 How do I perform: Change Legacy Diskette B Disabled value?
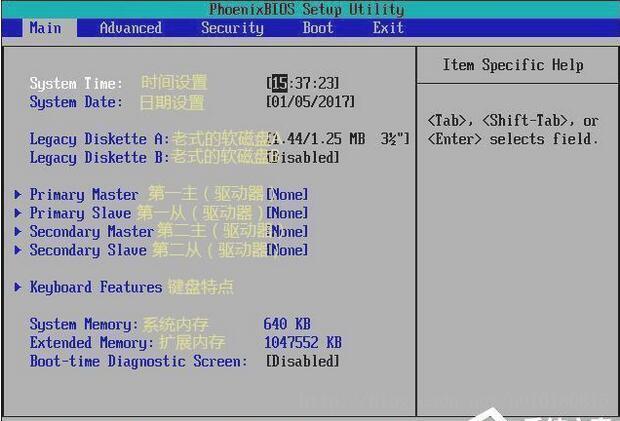(x=303, y=157)
